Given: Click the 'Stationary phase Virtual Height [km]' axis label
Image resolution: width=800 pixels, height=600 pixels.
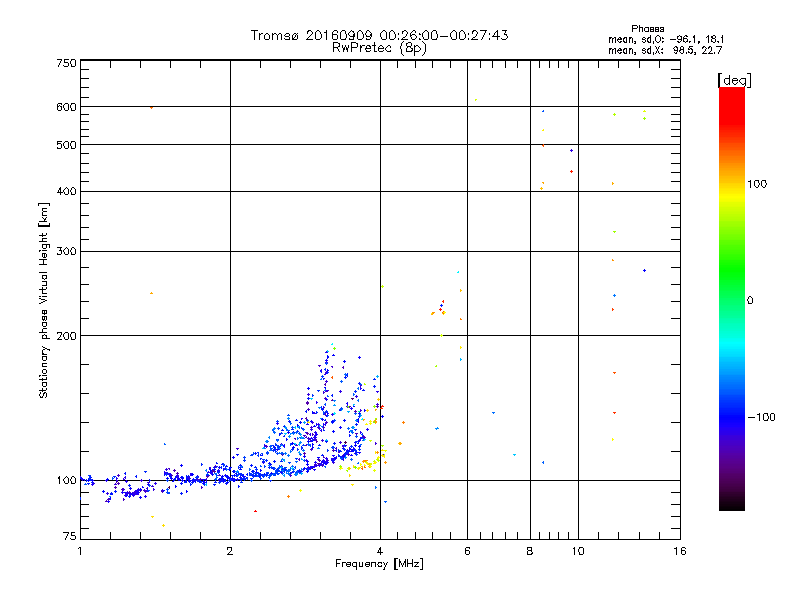Looking at the screenshot, I should click(x=43, y=301).
